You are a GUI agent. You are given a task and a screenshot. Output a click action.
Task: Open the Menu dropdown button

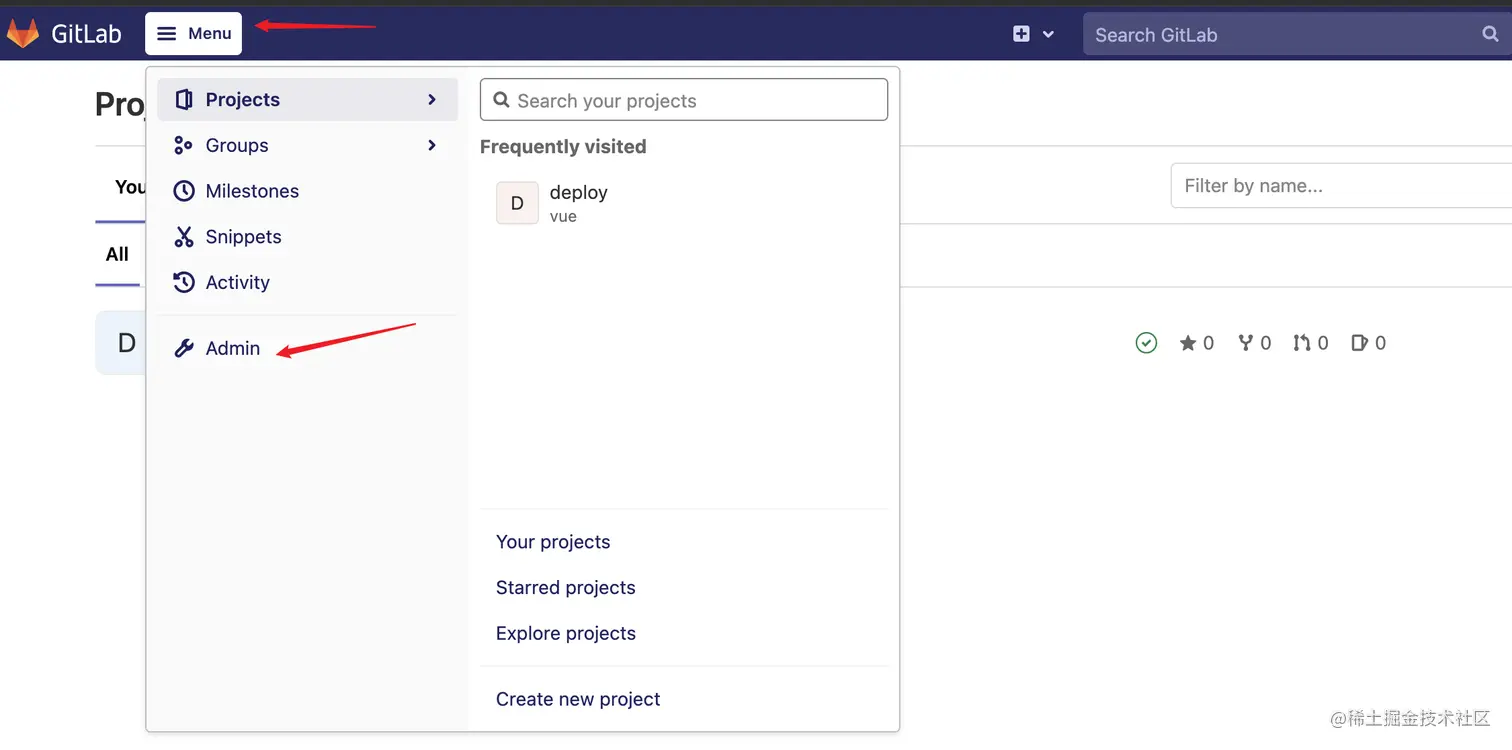194,34
